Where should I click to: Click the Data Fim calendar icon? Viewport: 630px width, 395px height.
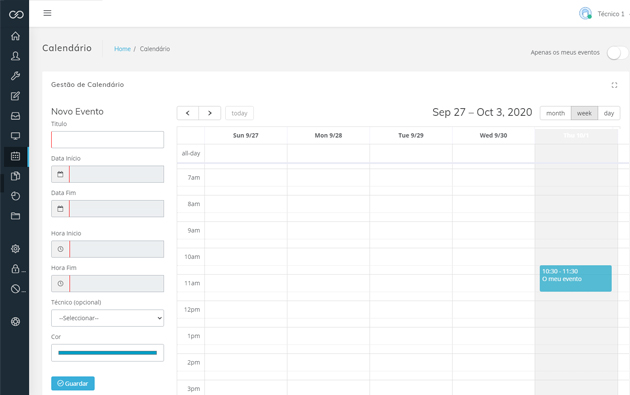coord(60,209)
